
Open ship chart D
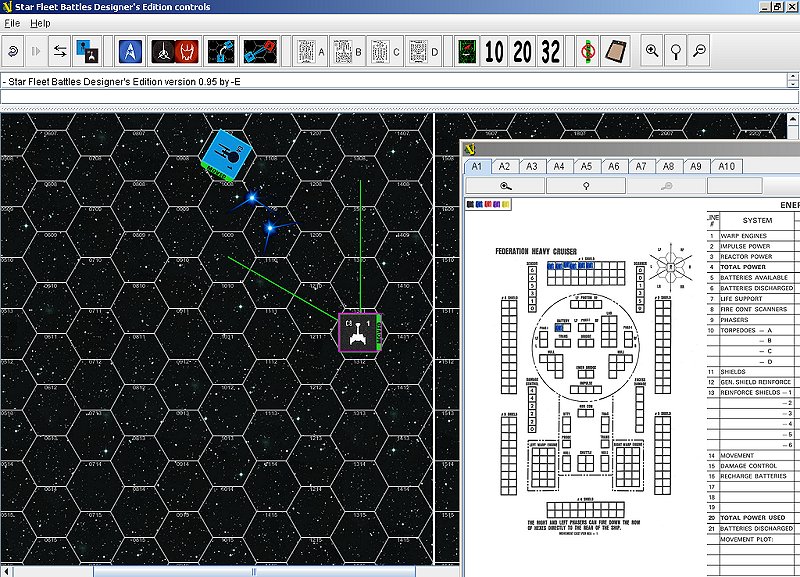point(423,51)
